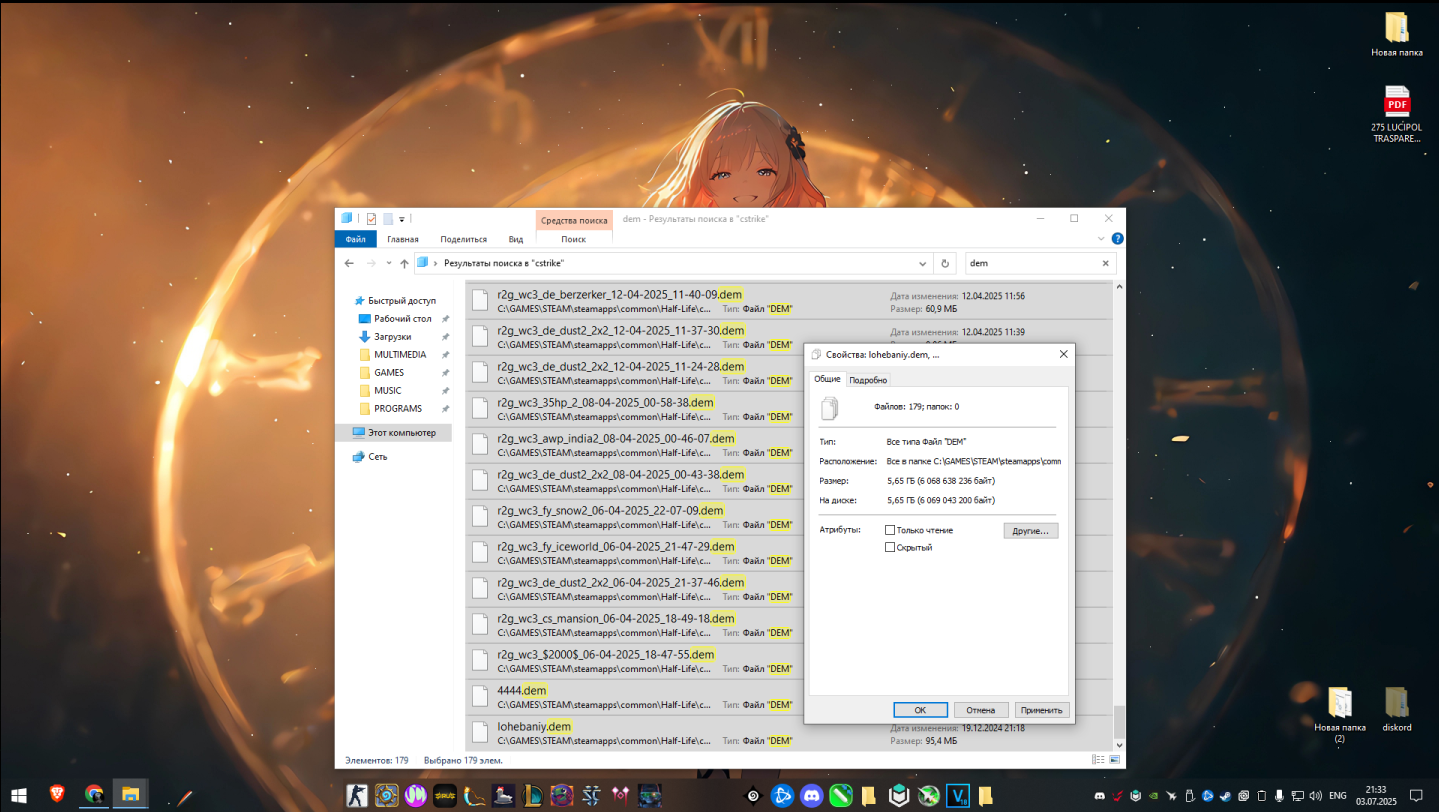This screenshot has height=812, width=1439.
Task: Select file r2g_wc3_awp_india2_08-04-2025_00-46-07.dem
Action: [634, 445]
